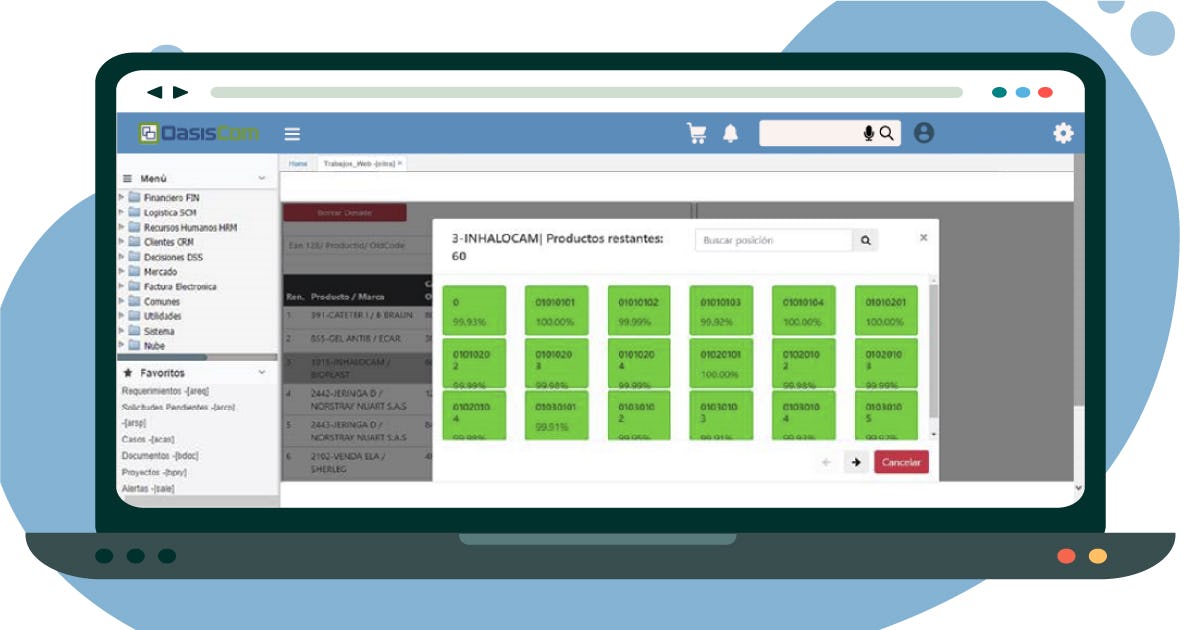Click the OasisCom logo
This screenshot has height=630, width=1200.
(x=199, y=133)
